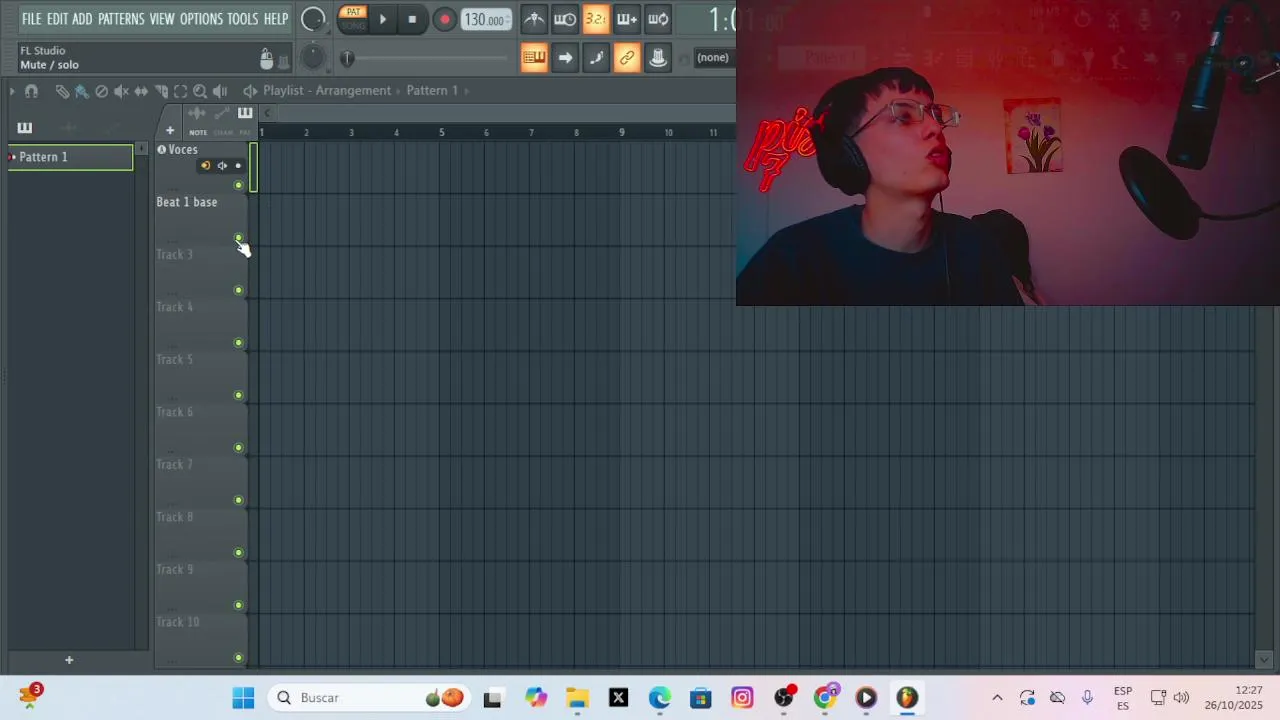
Task: Select the delete tool
Action: (x=102, y=91)
